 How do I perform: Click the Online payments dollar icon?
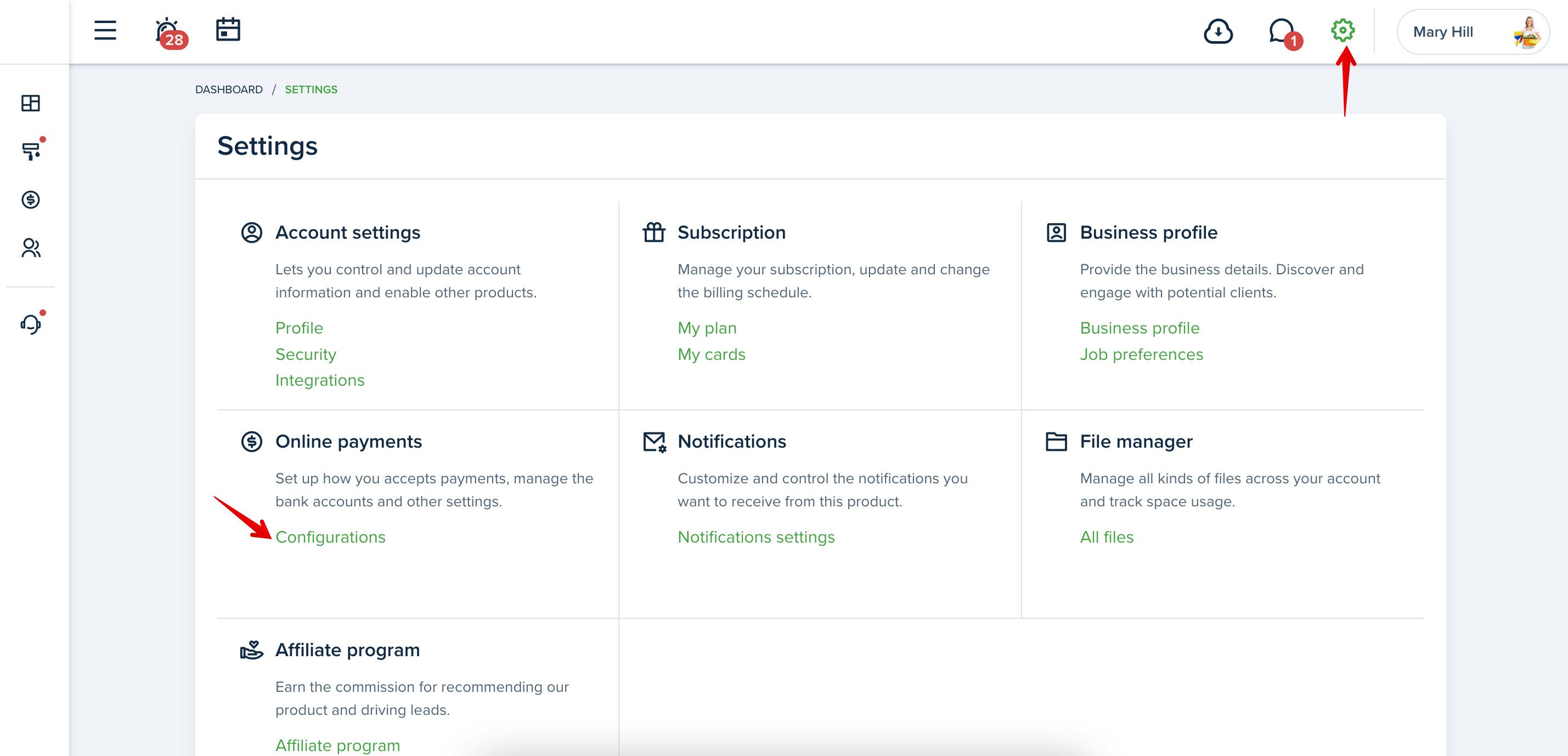pyautogui.click(x=251, y=441)
